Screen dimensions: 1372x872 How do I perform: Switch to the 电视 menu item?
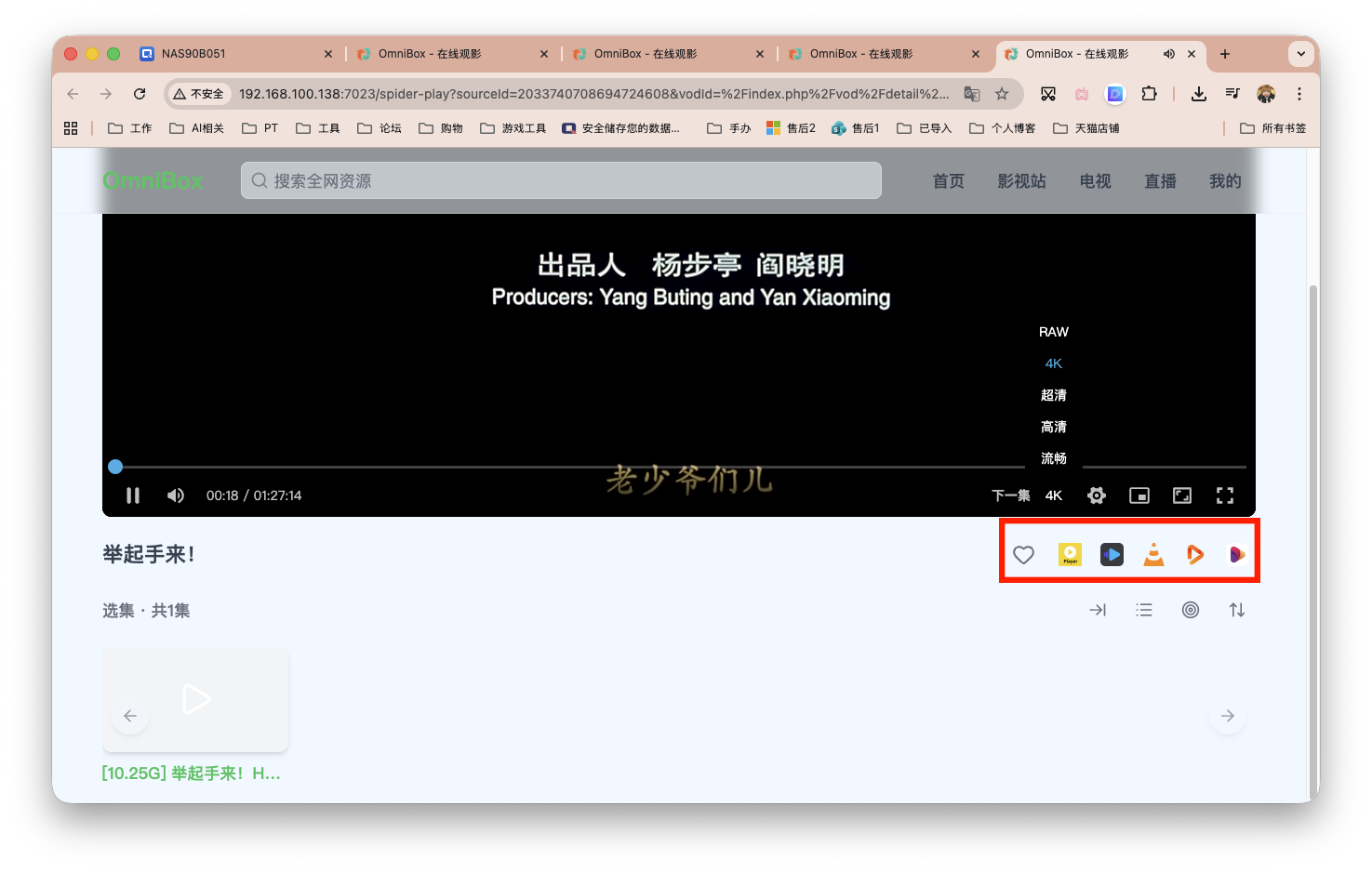point(1095,181)
